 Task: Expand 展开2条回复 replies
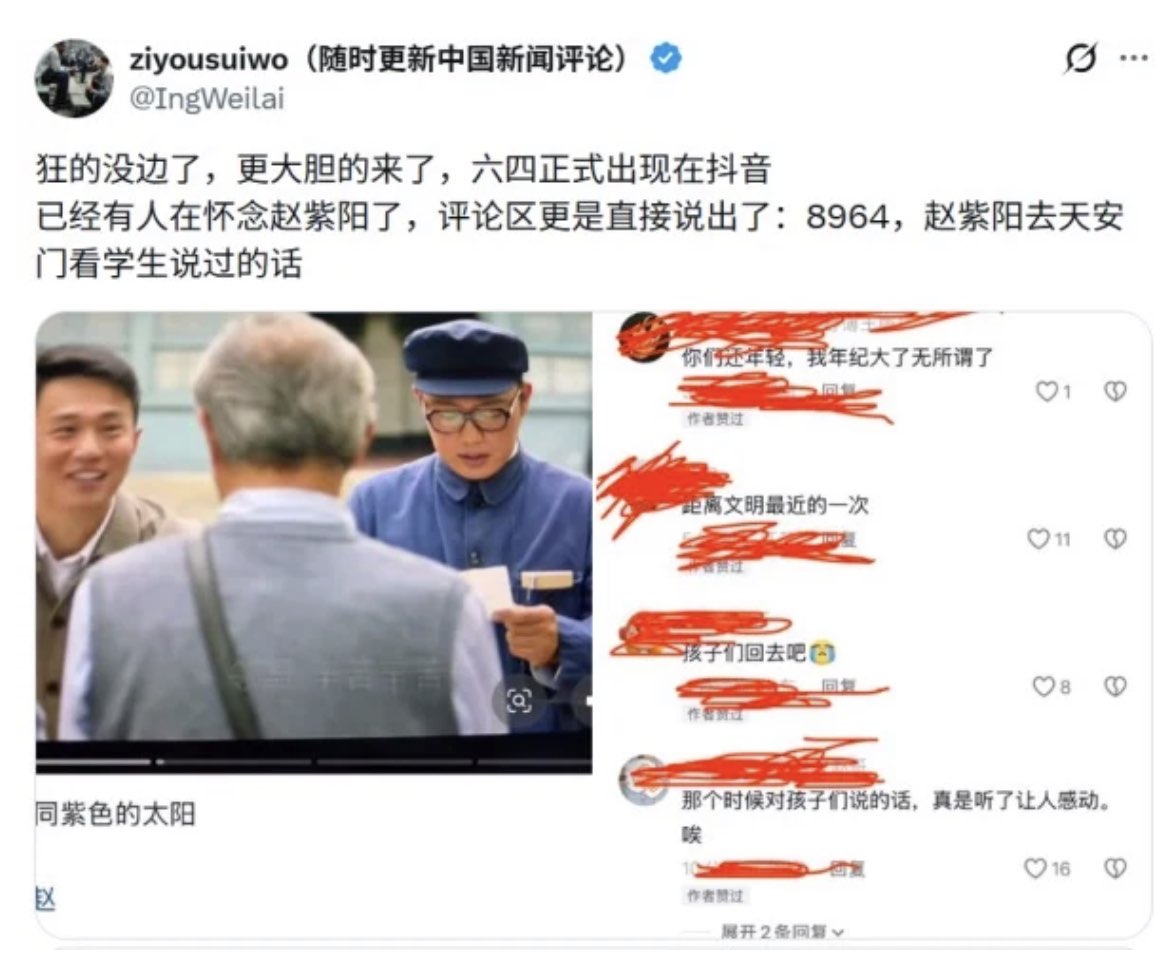click(782, 932)
